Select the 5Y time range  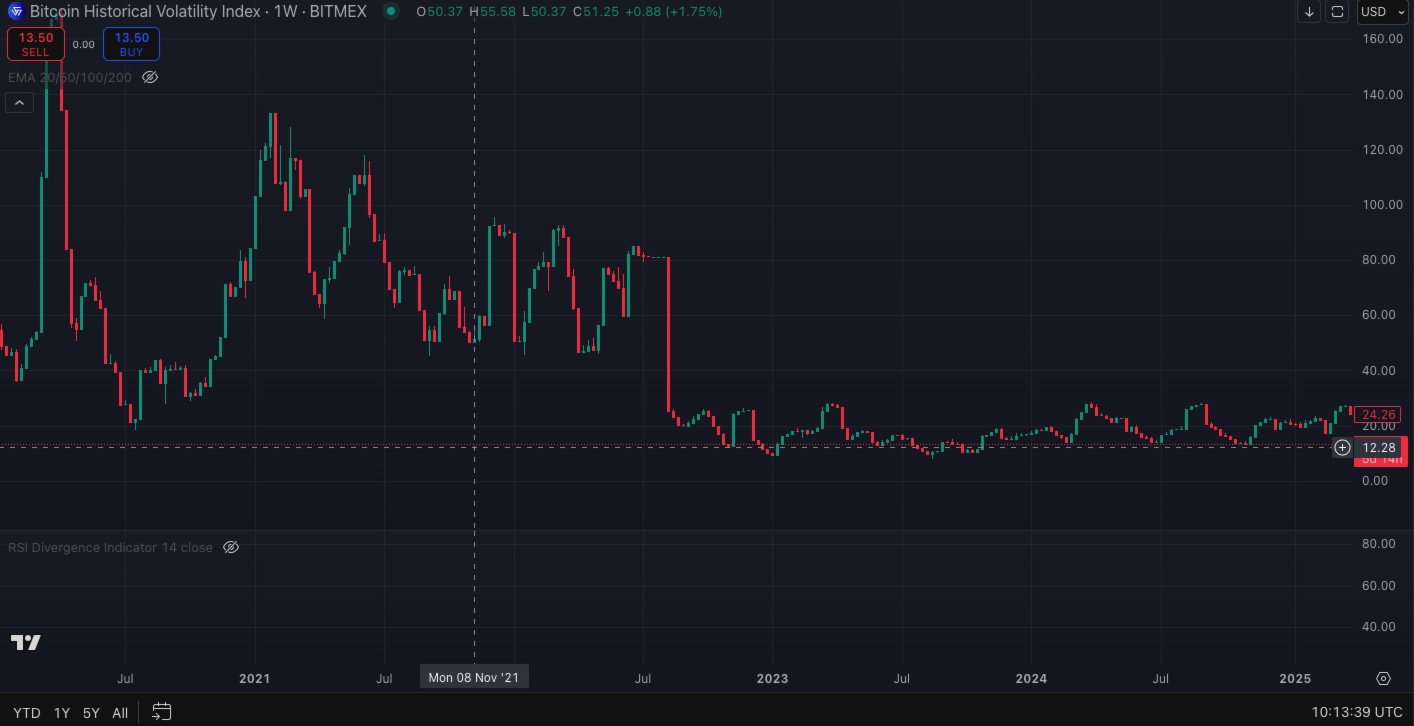click(91, 712)
